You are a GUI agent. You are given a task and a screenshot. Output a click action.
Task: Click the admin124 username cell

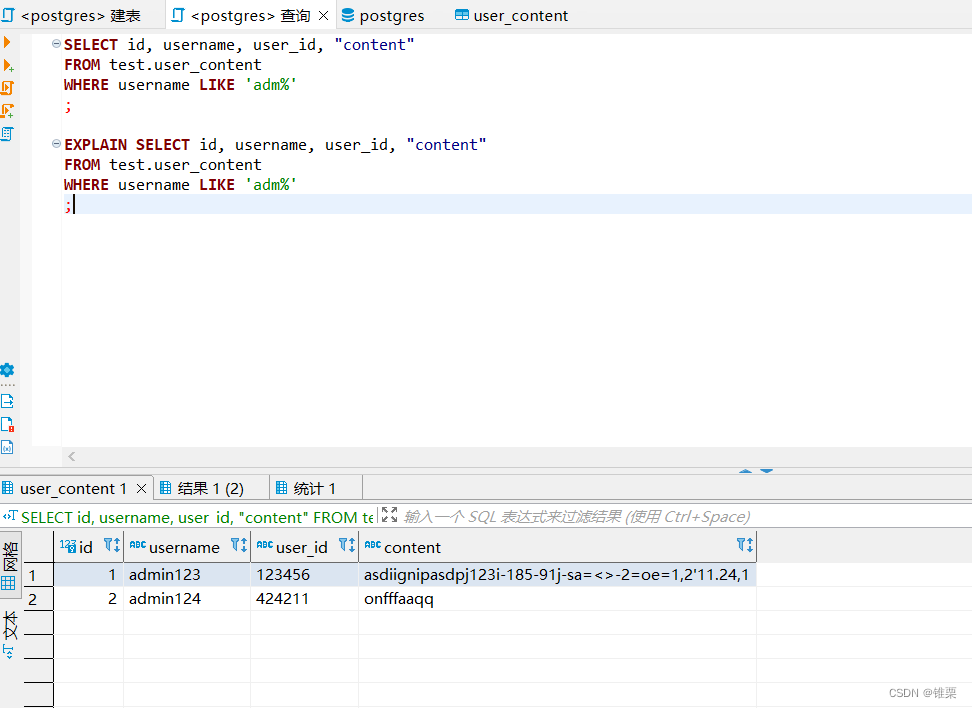(187, 599)
